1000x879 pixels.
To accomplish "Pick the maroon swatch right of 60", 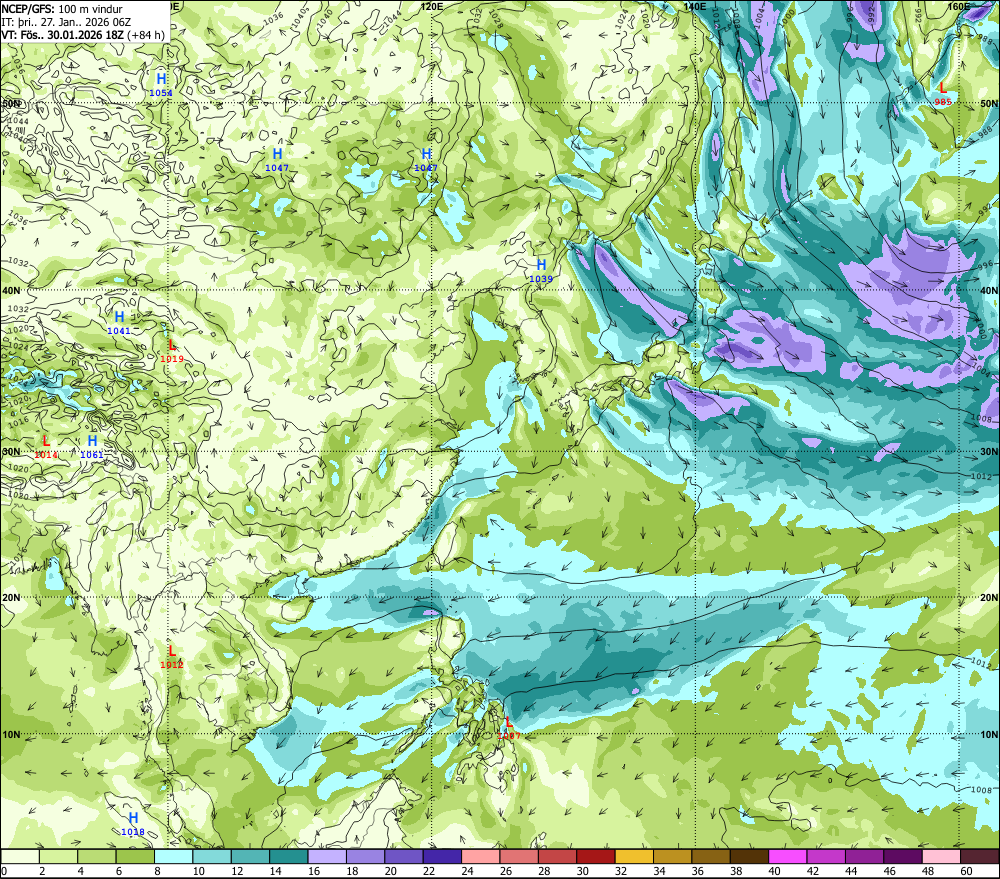I will [980, 856].
